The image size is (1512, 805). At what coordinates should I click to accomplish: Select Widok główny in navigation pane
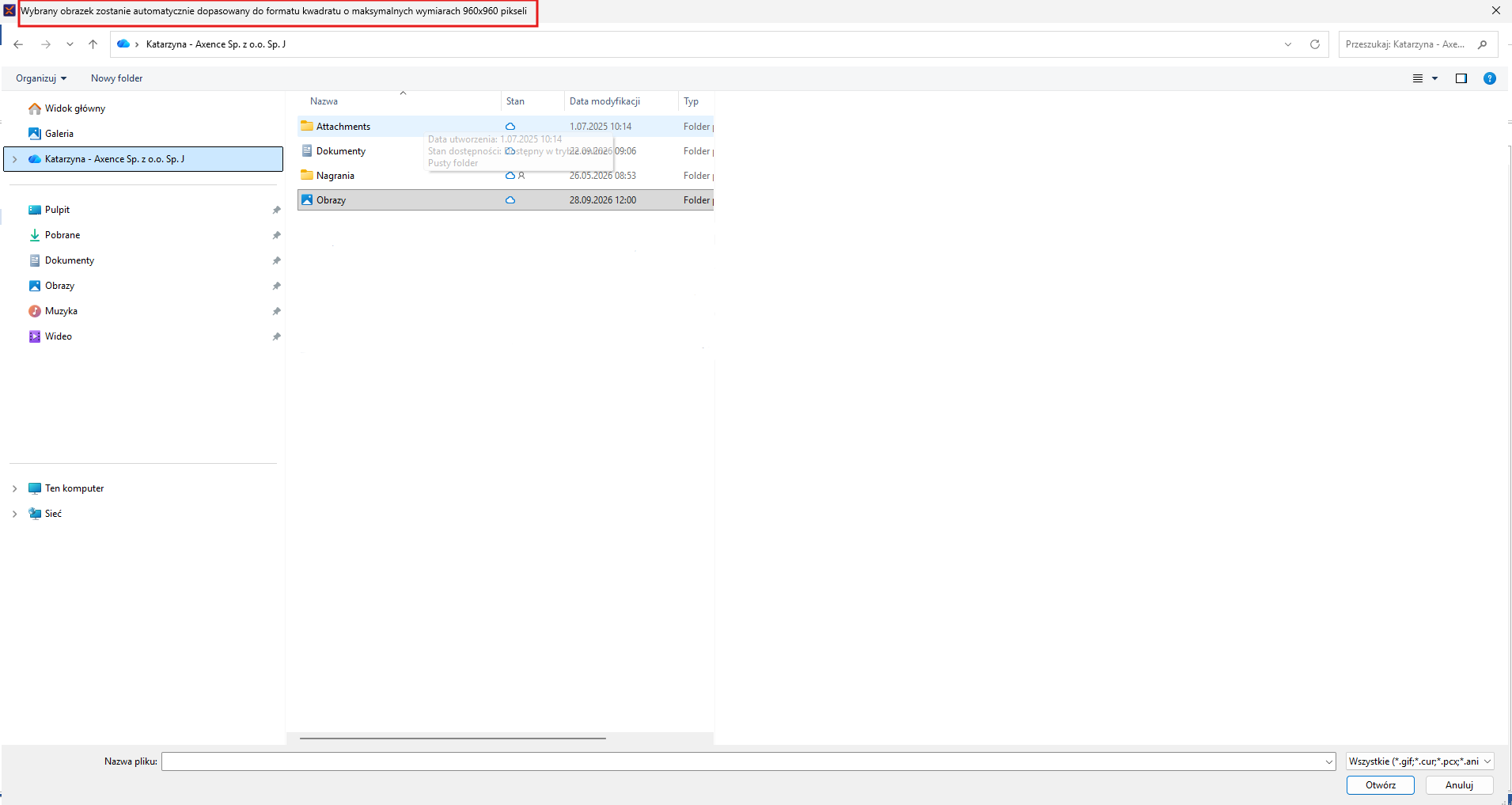pos(74,108)
